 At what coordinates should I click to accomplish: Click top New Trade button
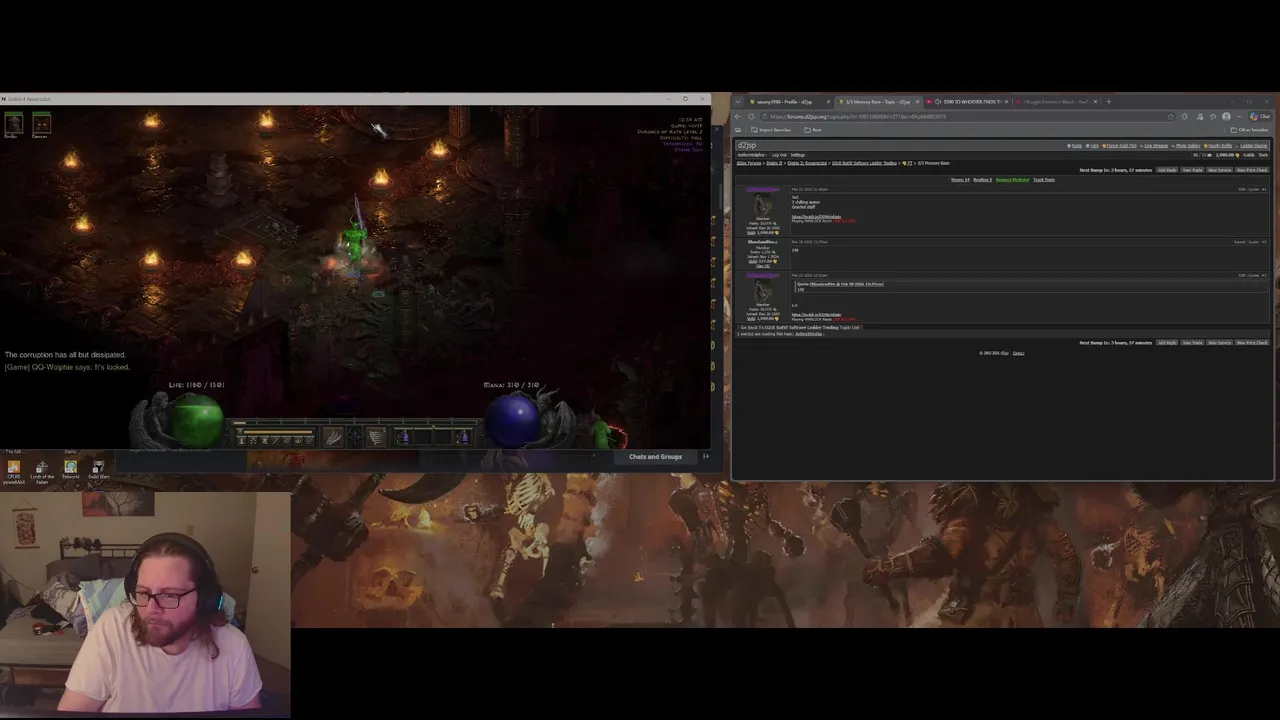point(1192,170)
